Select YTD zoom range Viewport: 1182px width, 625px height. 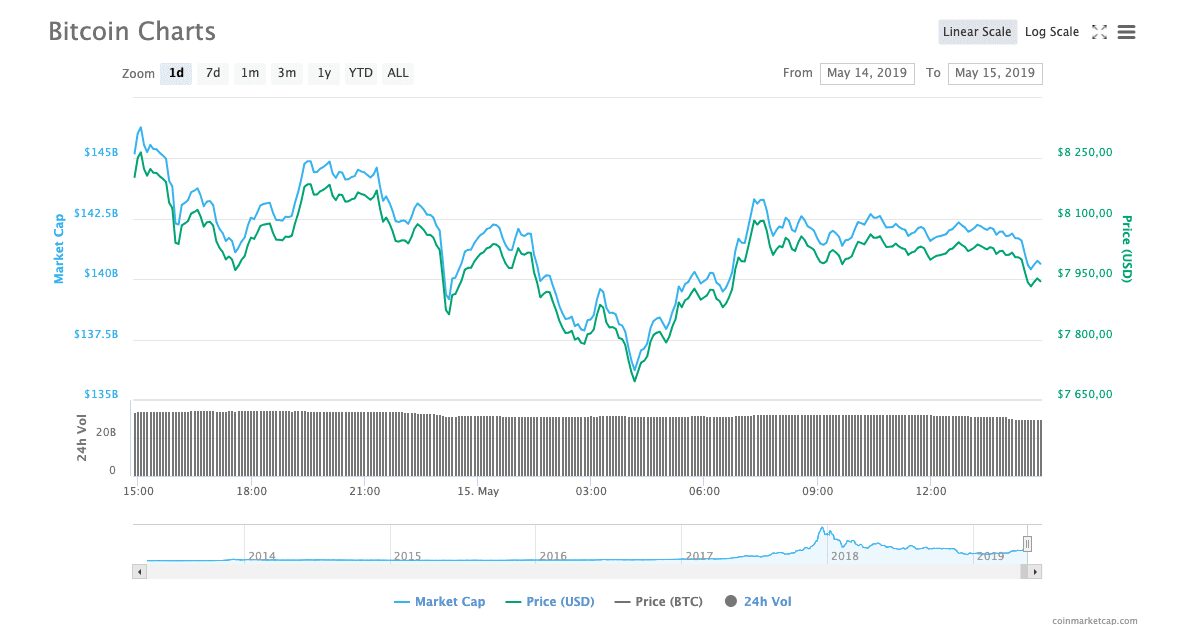(x=360, y=73)
